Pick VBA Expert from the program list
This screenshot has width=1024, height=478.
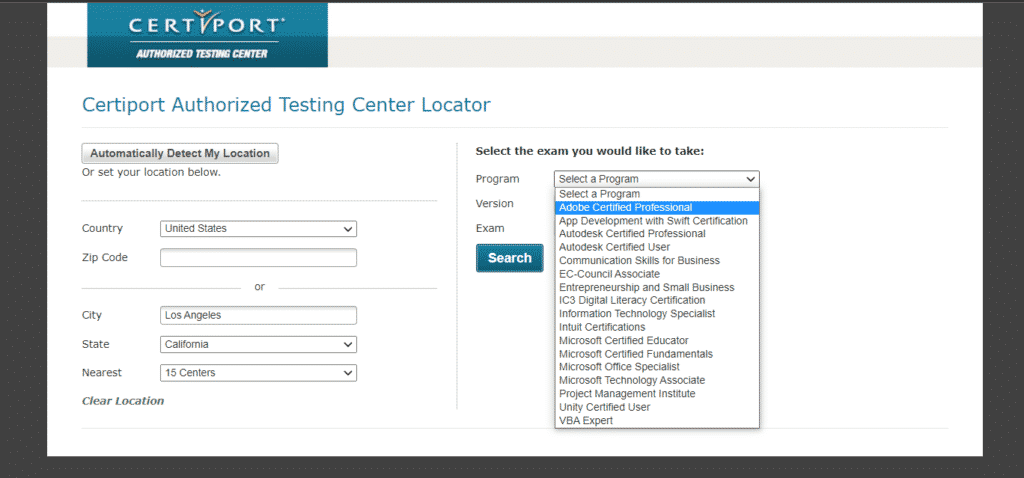tap(586, 421)
